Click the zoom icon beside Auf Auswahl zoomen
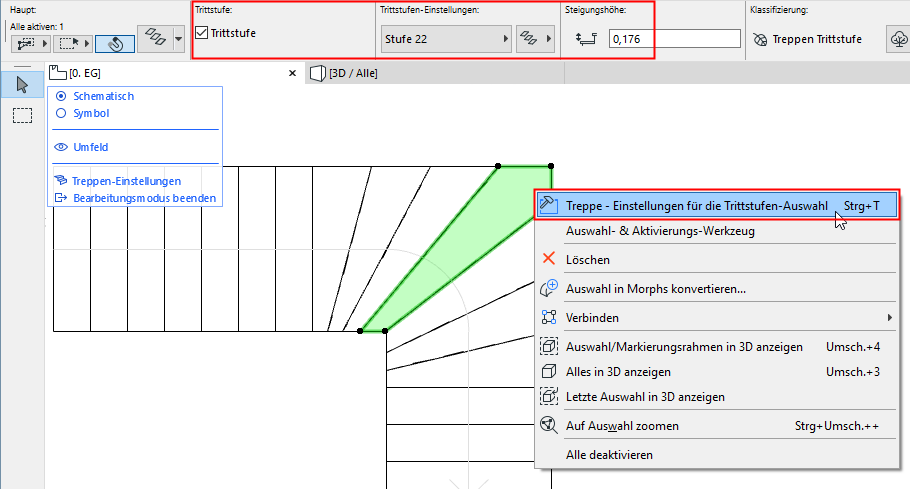Viewport: 910px width, 489px height. (x=548, y=425)
